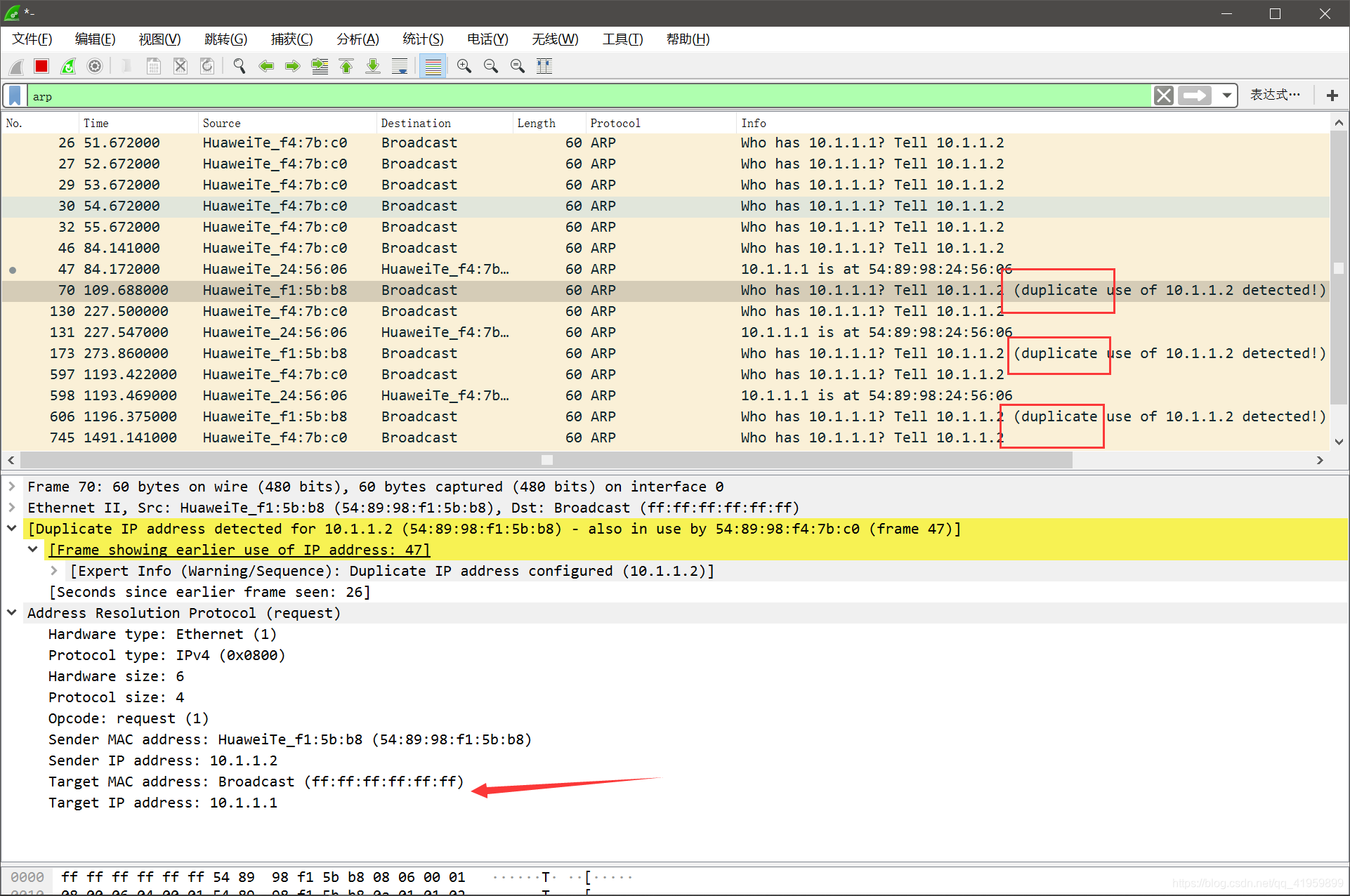This screenshot has height=896, width=1350.
Task: Open the 统计(S) menu
Action: coord(422,39)
